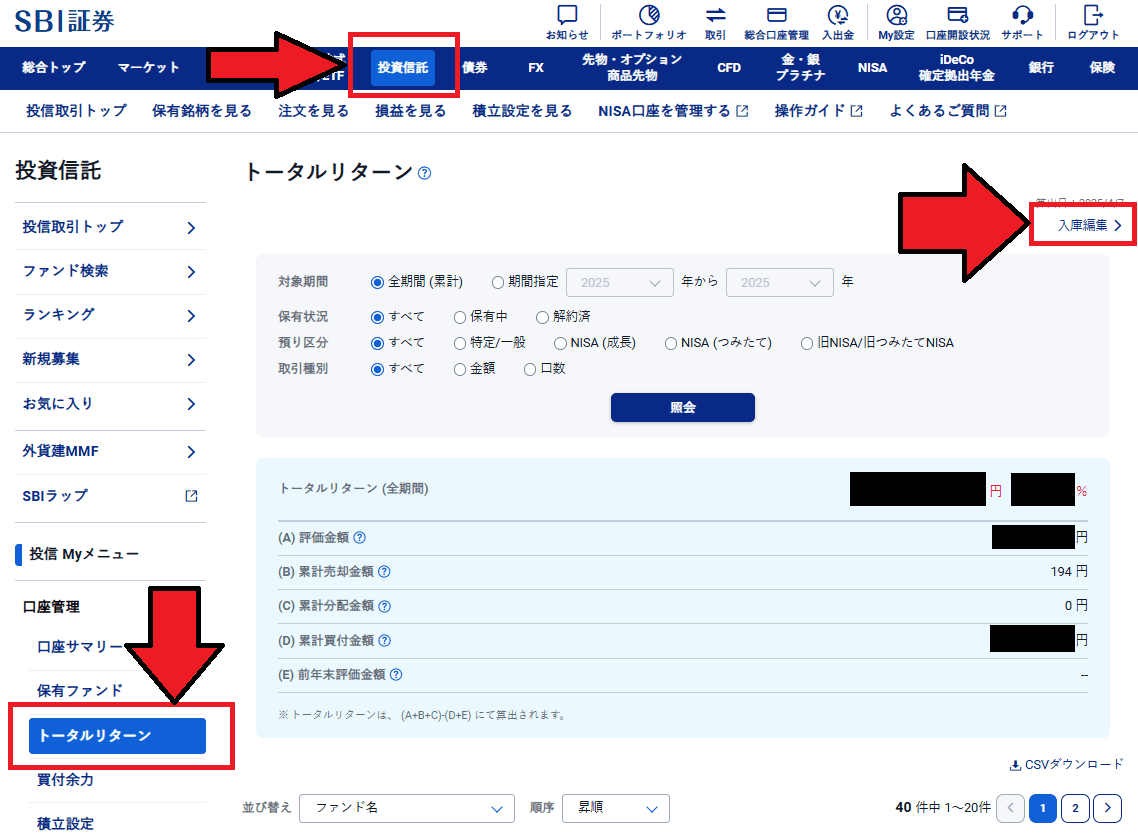Open 投資信託 main navigation tab

(x=403, y=67)
